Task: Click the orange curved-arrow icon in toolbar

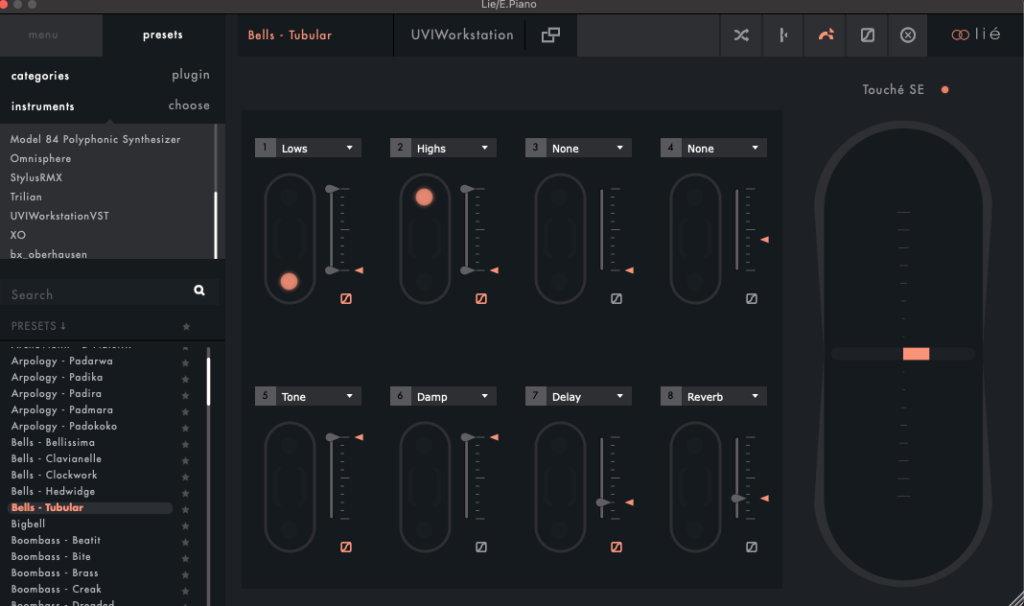Action: 825,35
